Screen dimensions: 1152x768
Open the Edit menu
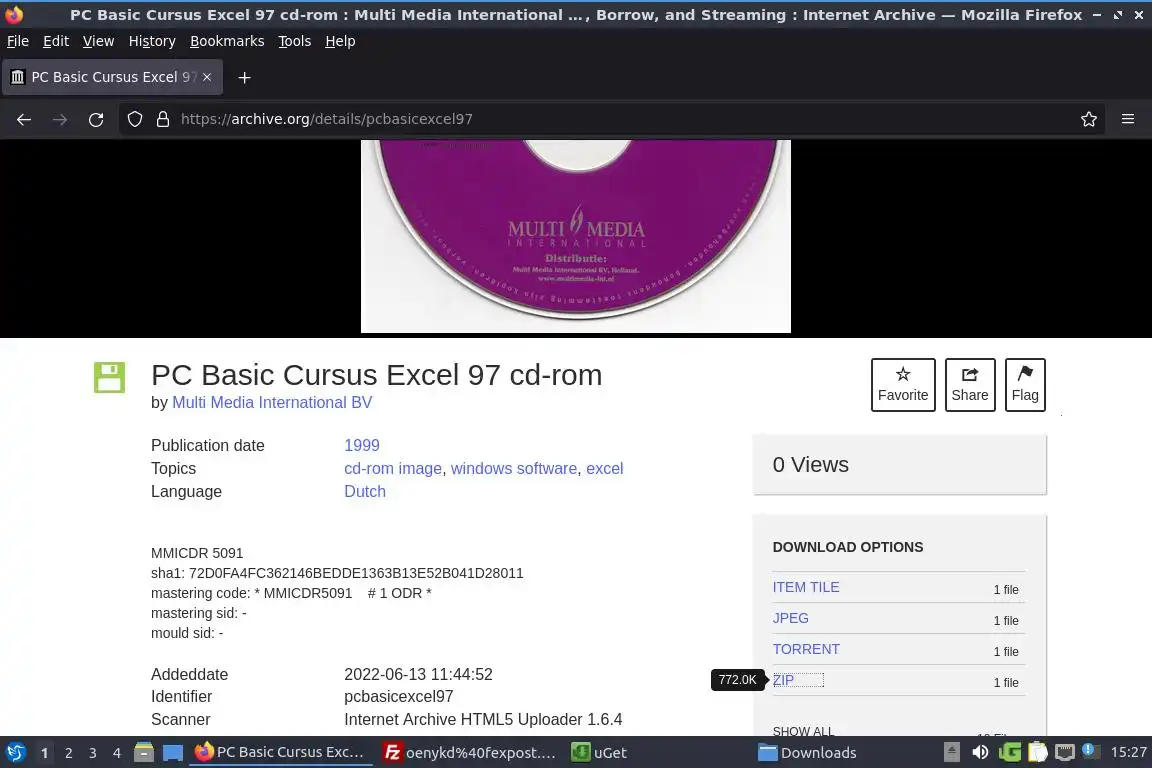(x=56, y=41)
